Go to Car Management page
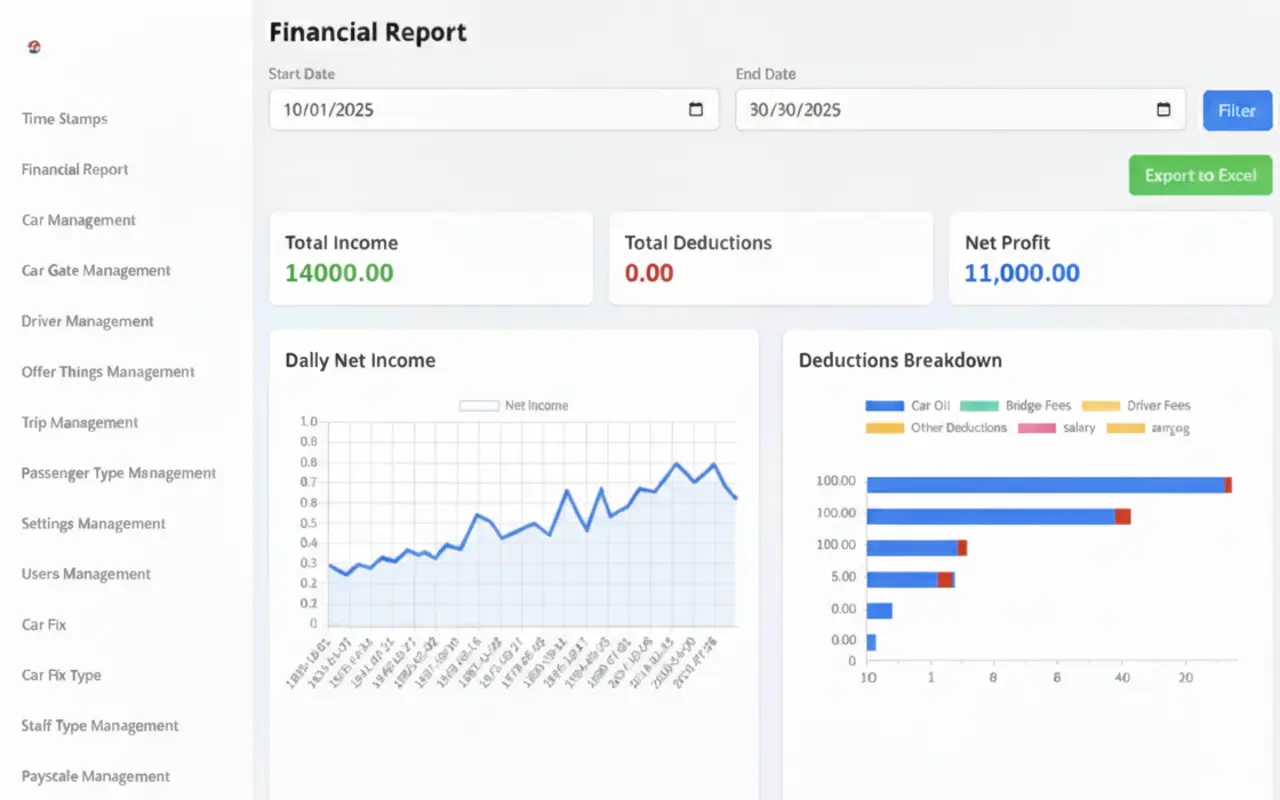This screenshot has height=800, width=1280. pos(79,220)
